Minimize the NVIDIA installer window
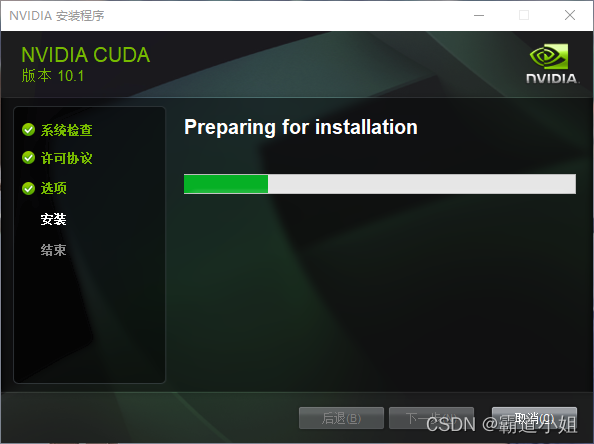This screenshot has width=594, height=444. [479, 16]
